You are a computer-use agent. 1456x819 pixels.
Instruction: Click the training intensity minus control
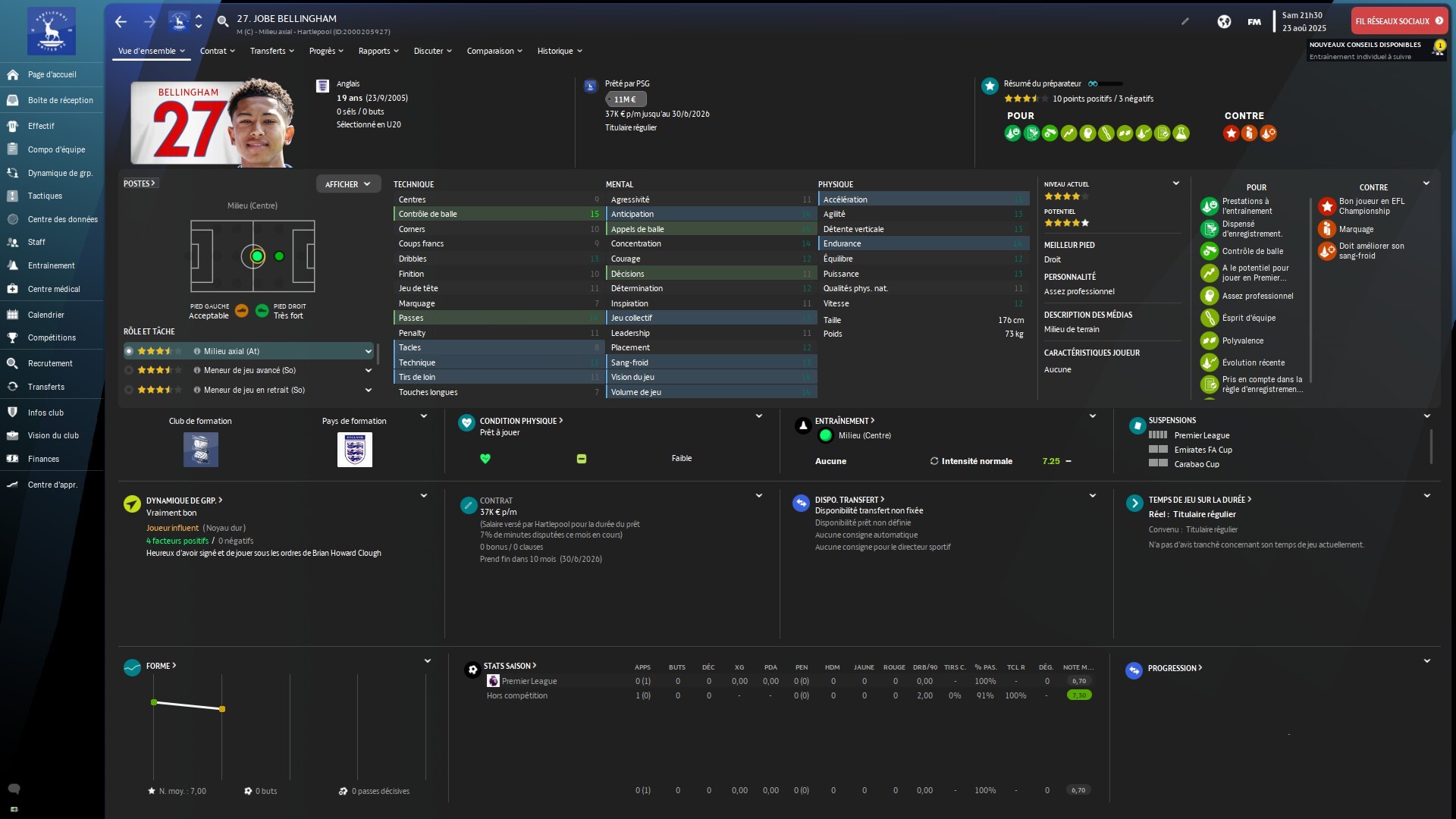click(1068, 461)
